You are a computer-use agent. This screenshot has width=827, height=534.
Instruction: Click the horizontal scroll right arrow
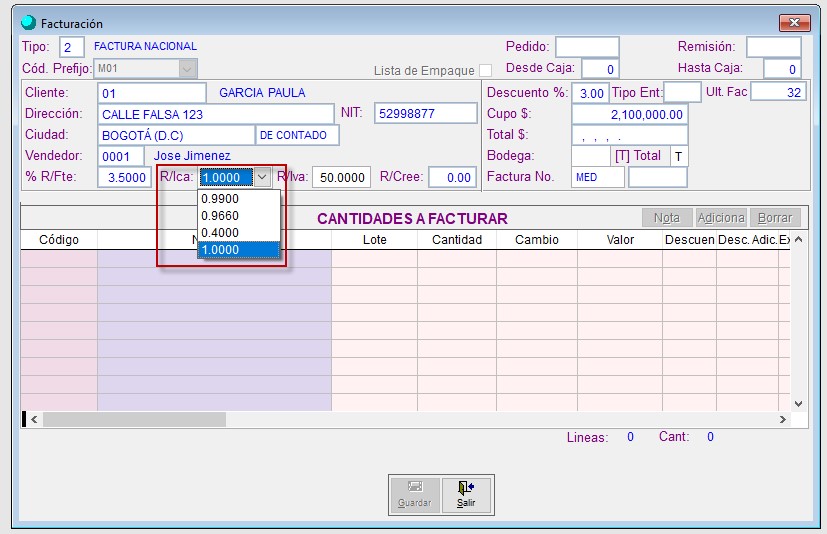coord(783,419)
